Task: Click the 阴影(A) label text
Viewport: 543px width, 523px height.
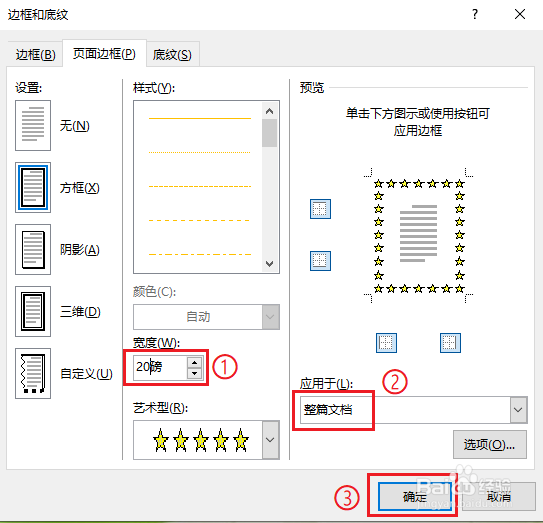Action: pos(80,249)
